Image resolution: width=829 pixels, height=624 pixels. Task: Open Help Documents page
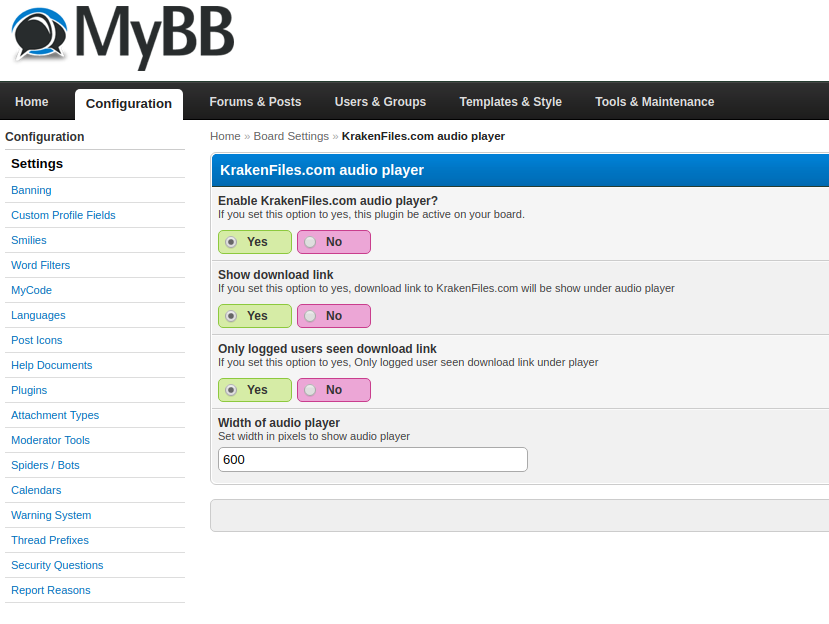pyautogui.click(x=51, y=365)
